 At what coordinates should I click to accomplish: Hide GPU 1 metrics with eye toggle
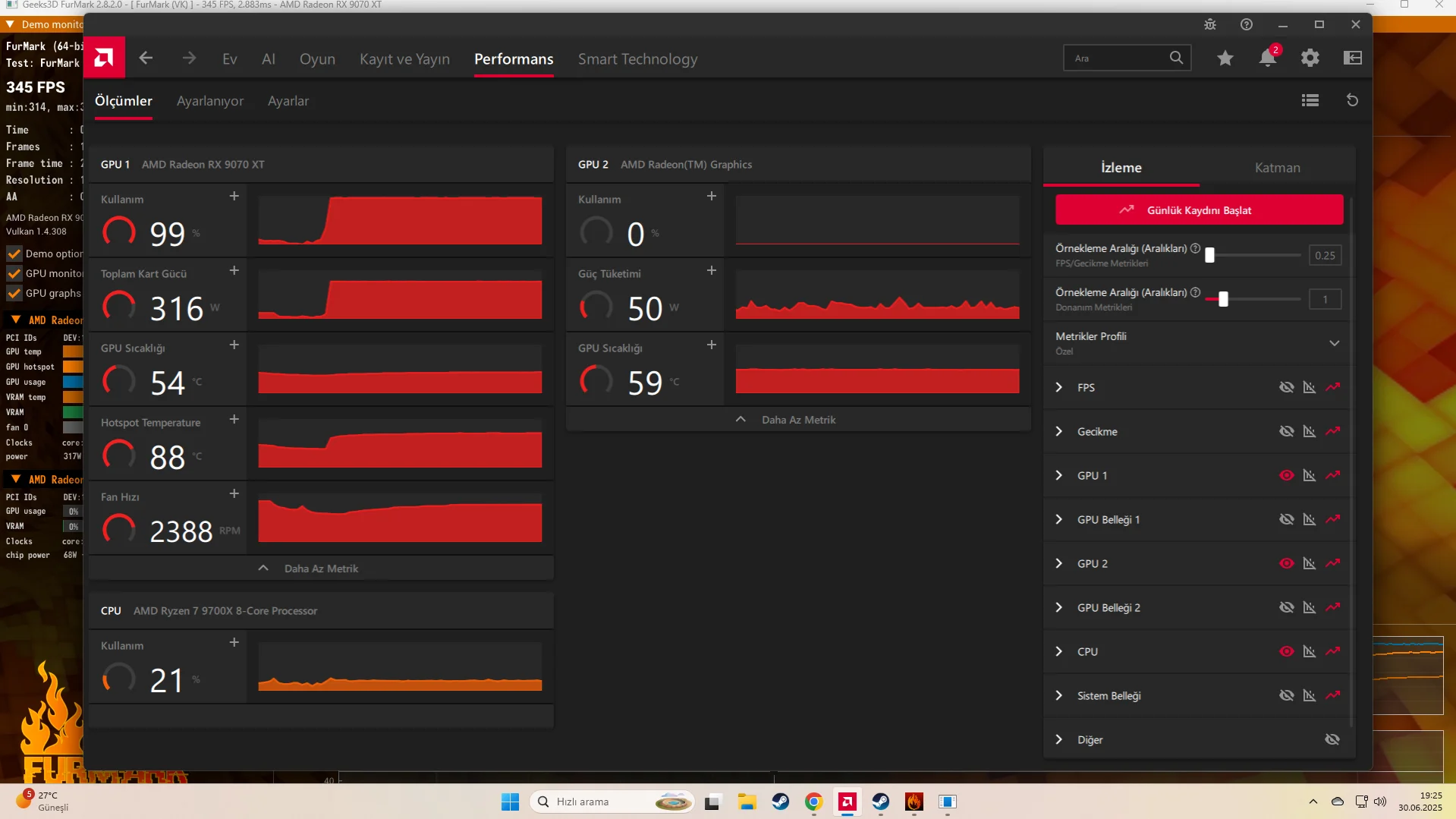pyautogui.click(x=1287, y=475)
